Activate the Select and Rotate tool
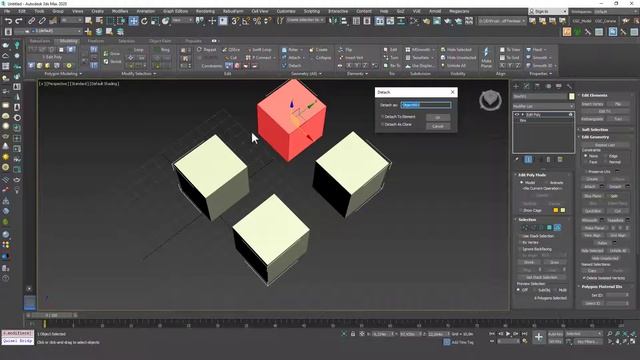The height and width of the screenshot is (360, 640). [x=144, y=21]
